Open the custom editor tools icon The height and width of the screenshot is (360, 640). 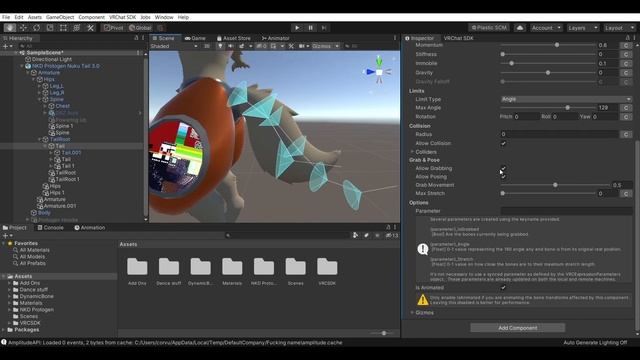pos(90,28)
